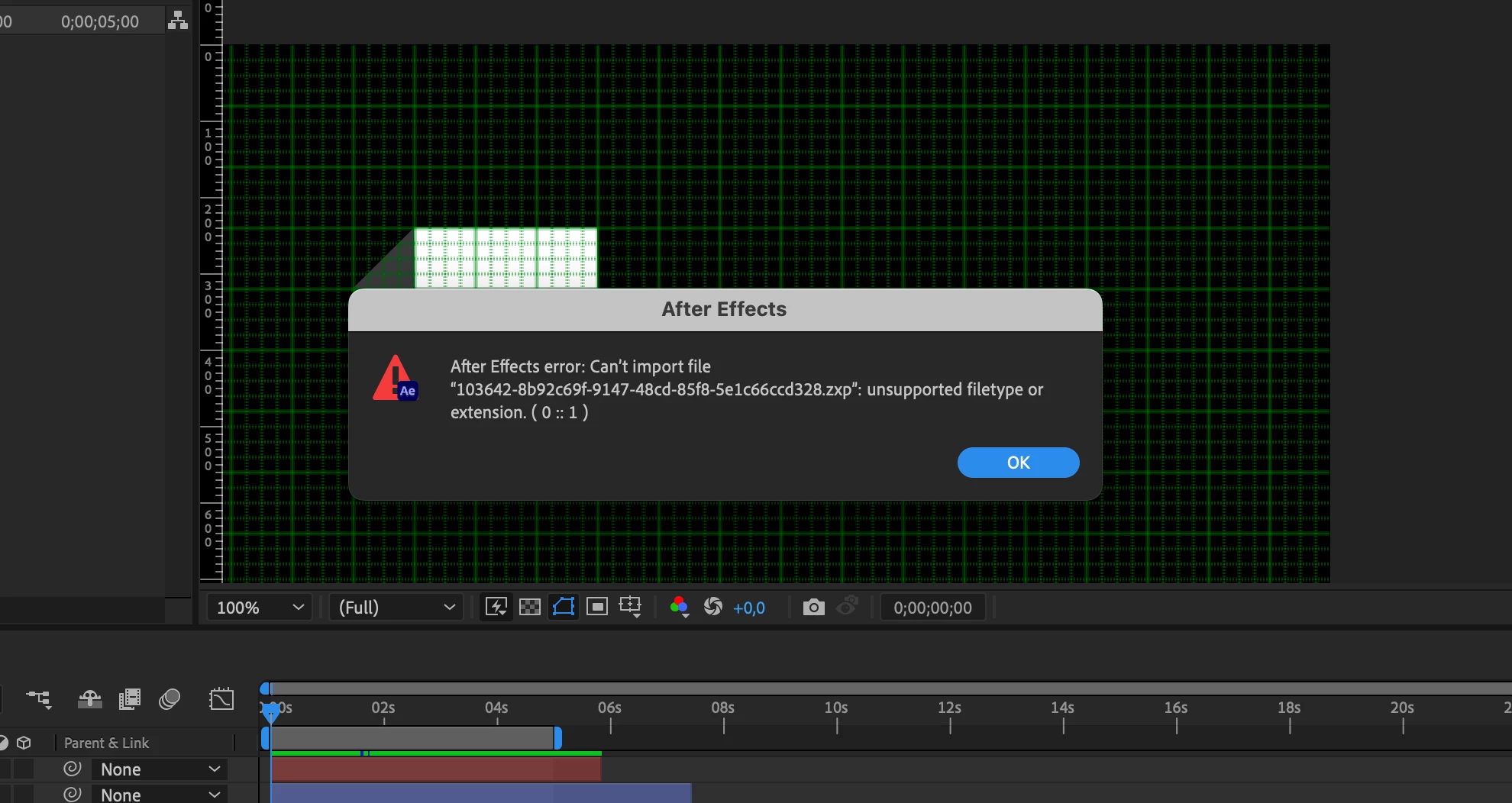Click the second layer's parent pick whip

[73, 794]
